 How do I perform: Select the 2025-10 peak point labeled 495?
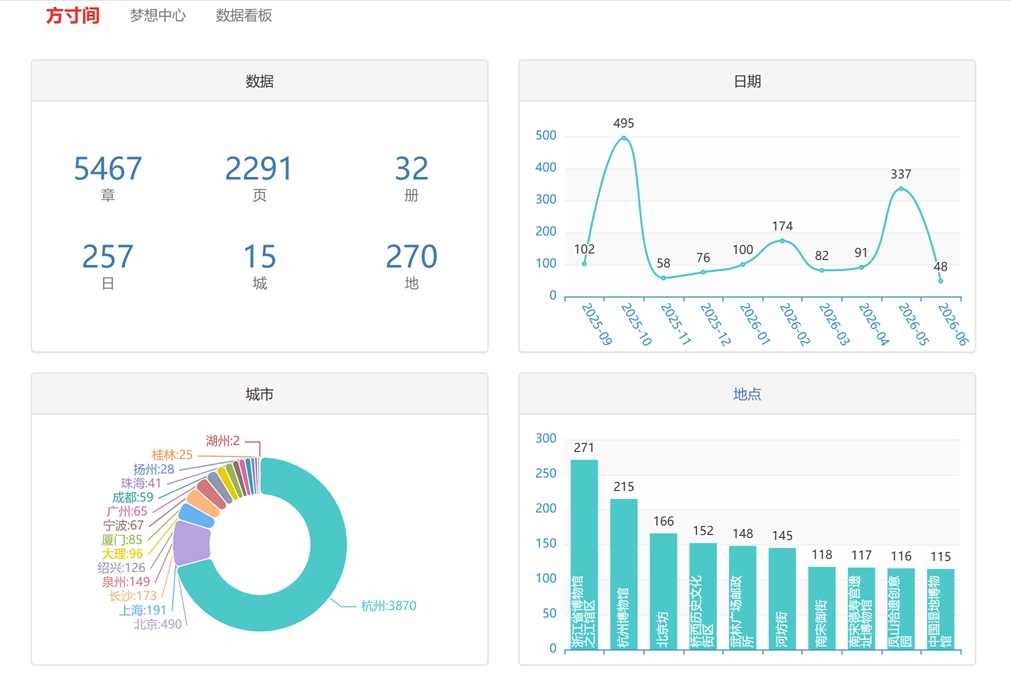(x=623, y=137)
